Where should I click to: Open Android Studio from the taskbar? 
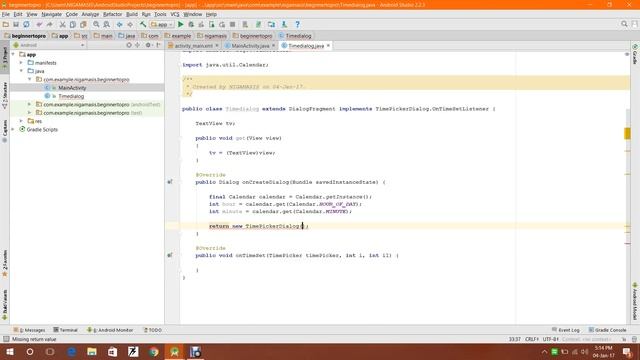click(x=174, y=352)
